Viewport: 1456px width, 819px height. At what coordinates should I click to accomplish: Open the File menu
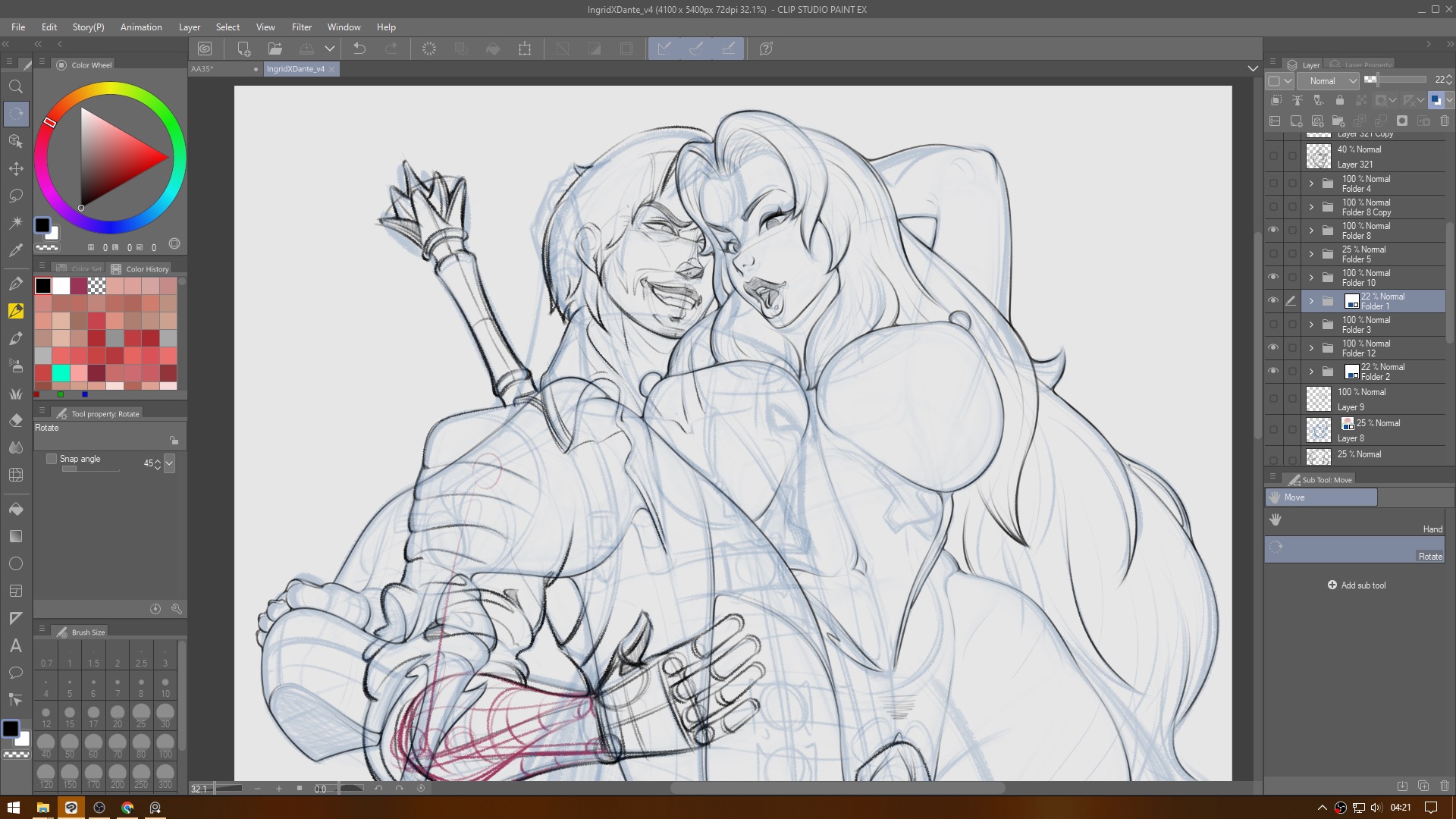(x=18, y=27)
